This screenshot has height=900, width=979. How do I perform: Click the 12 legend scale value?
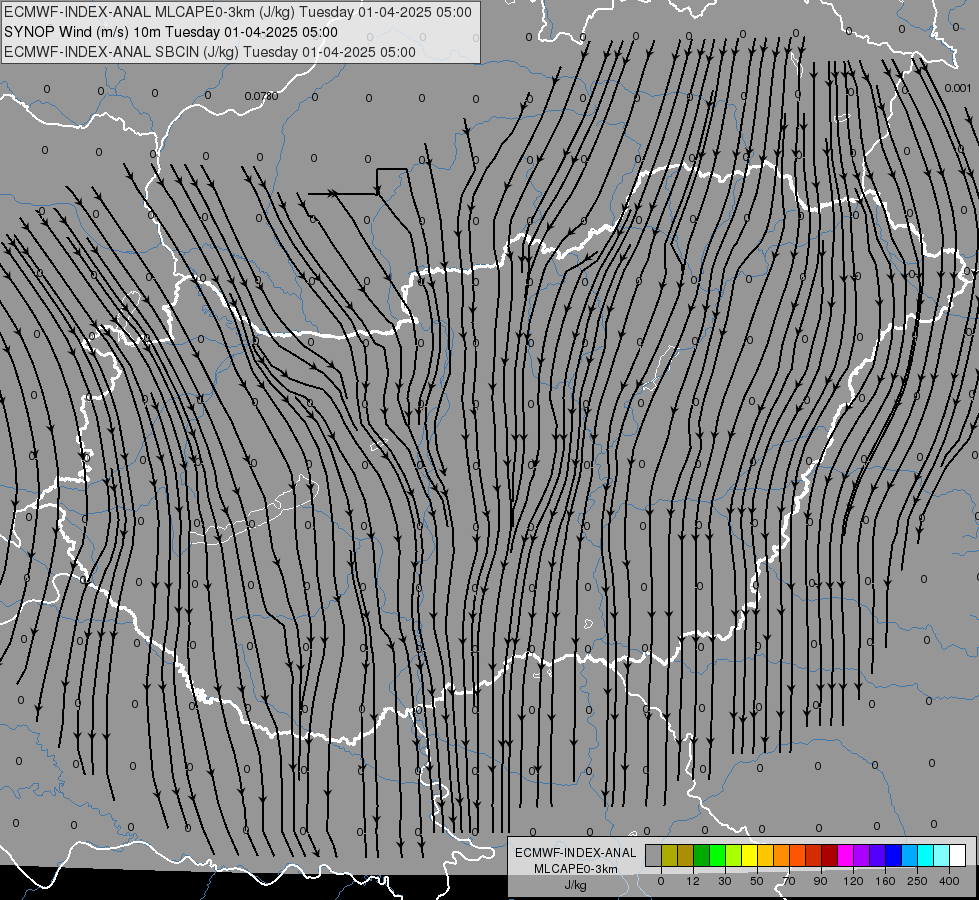tap(693, 881)
